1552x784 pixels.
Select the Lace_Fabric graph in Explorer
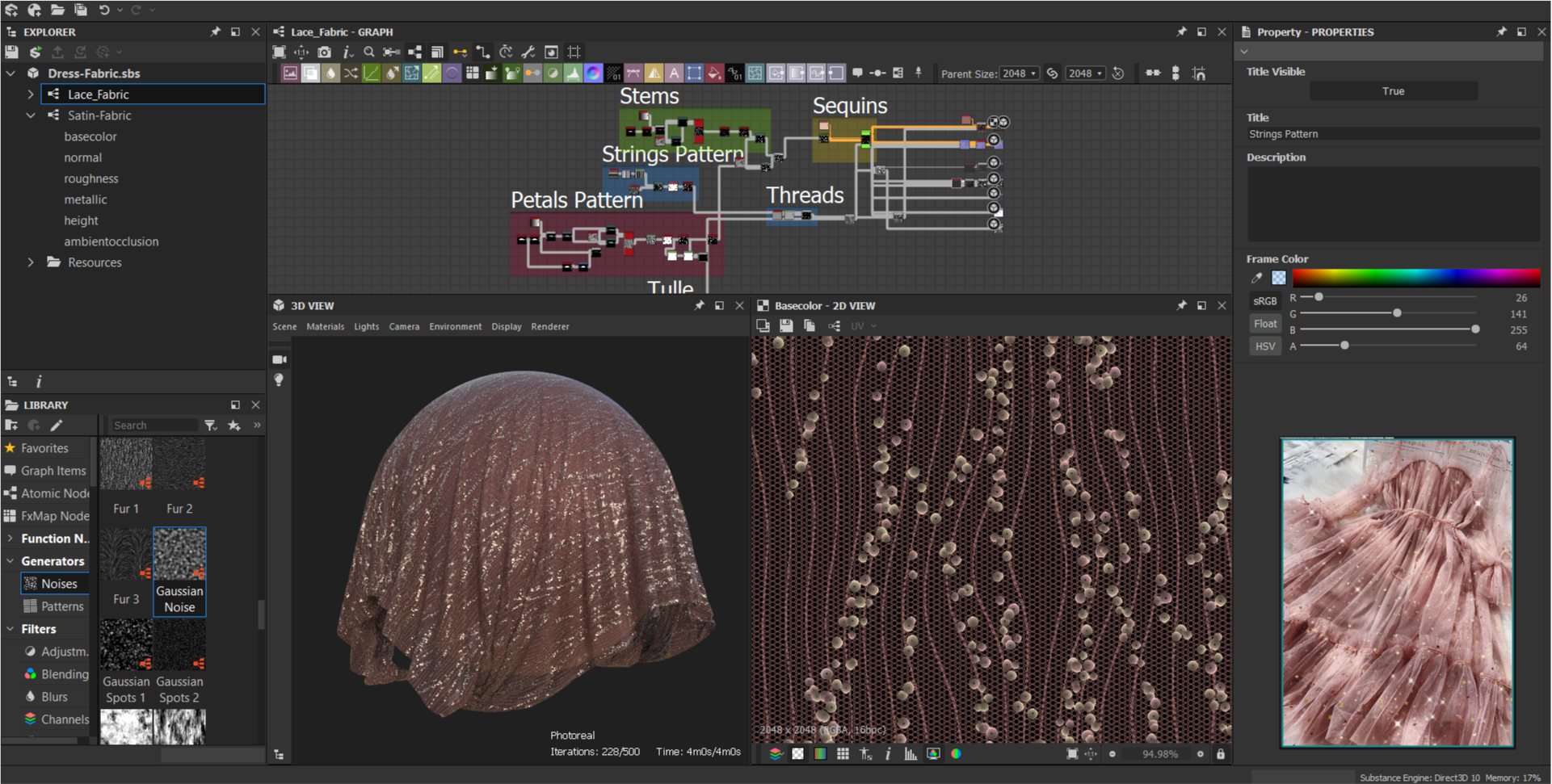[153, 94]
